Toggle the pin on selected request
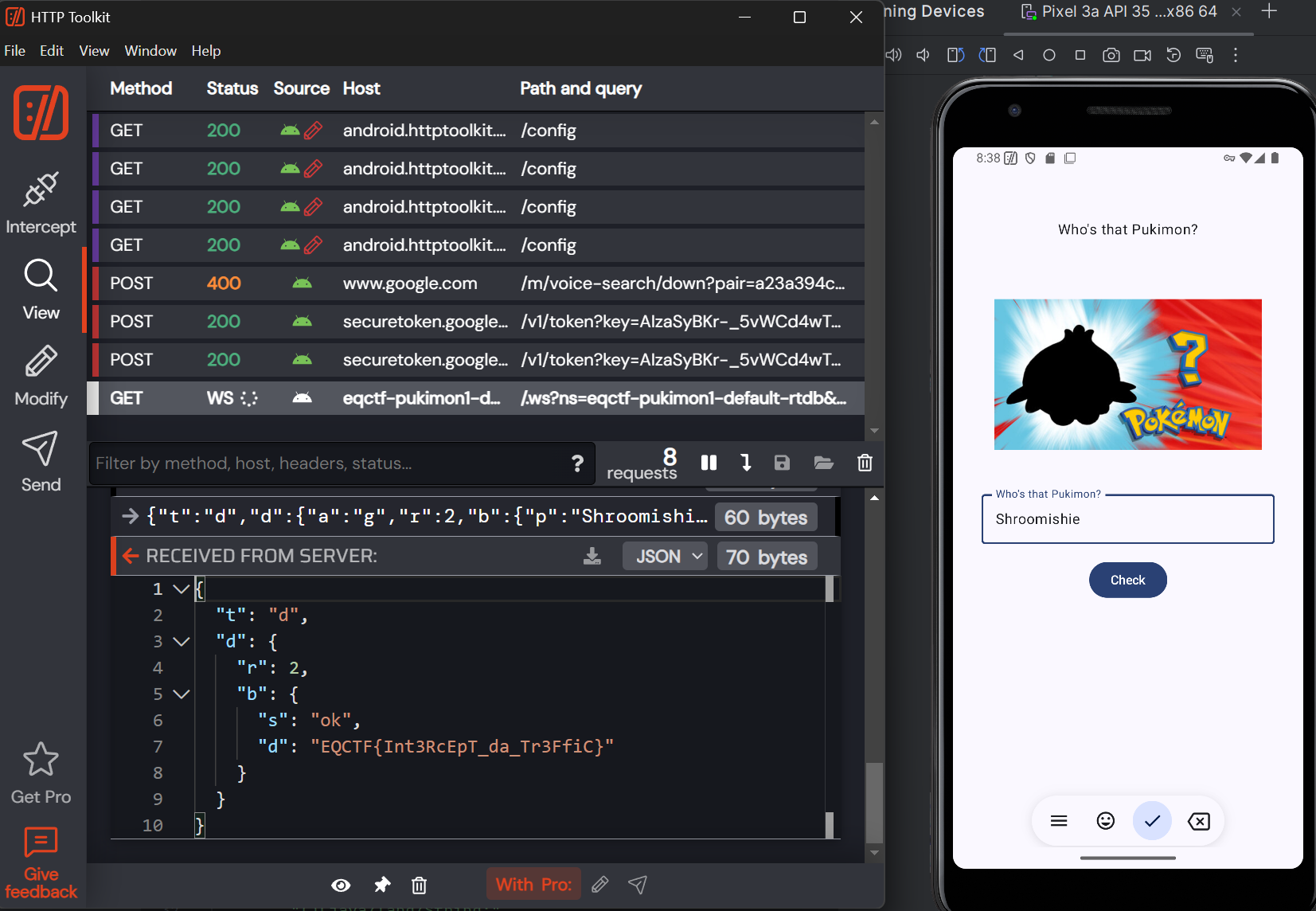1316x911 pixels. 382,885
